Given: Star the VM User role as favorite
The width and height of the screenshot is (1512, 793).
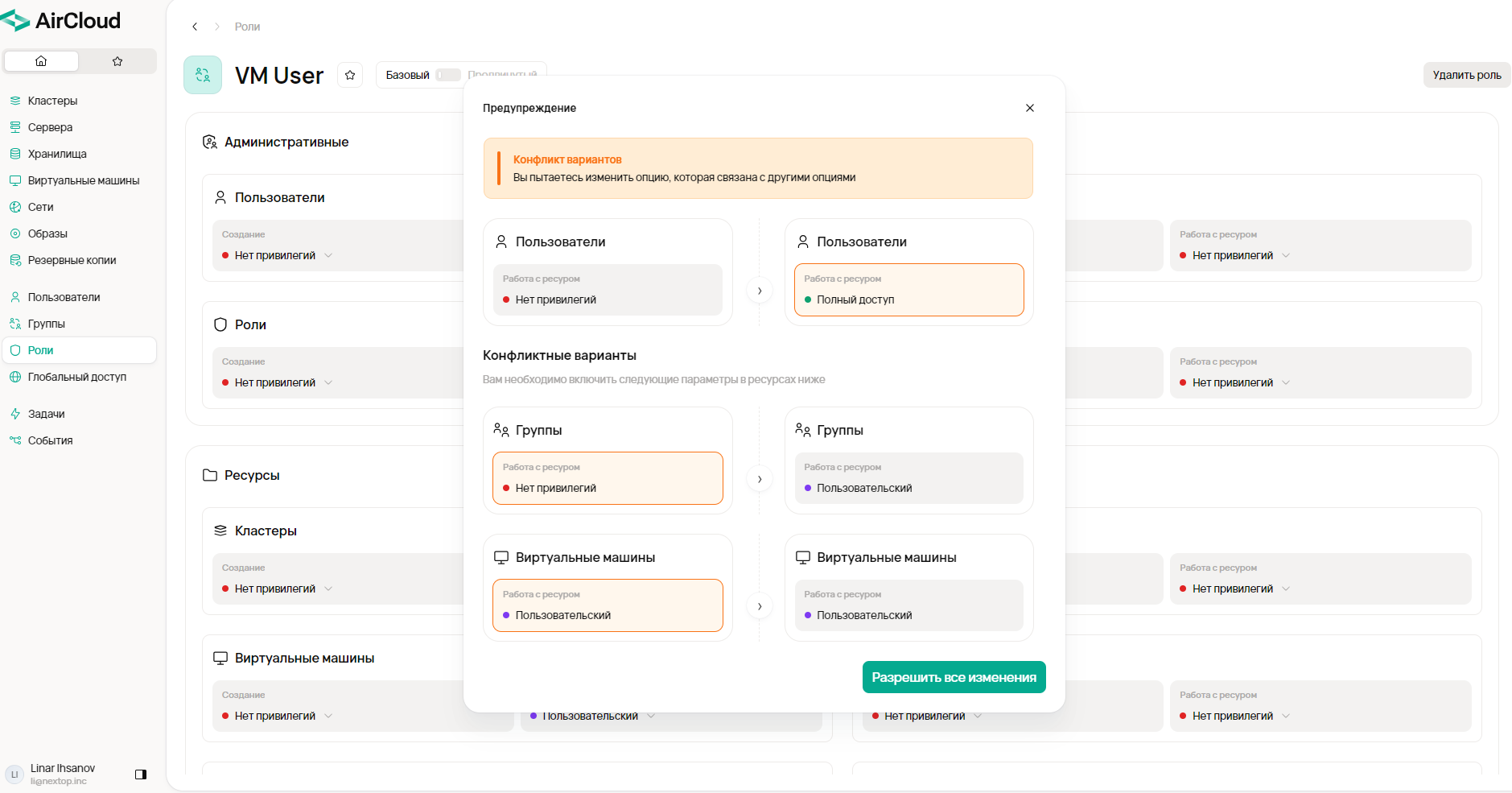Looking at the screenshot, I should [350, 75].
